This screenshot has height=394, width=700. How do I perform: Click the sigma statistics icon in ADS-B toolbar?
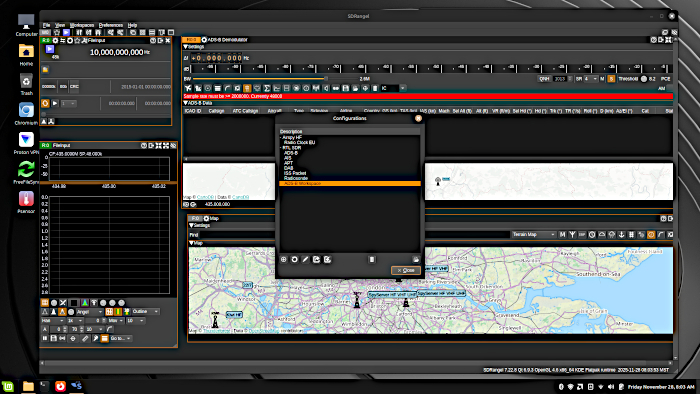[267, 88]
